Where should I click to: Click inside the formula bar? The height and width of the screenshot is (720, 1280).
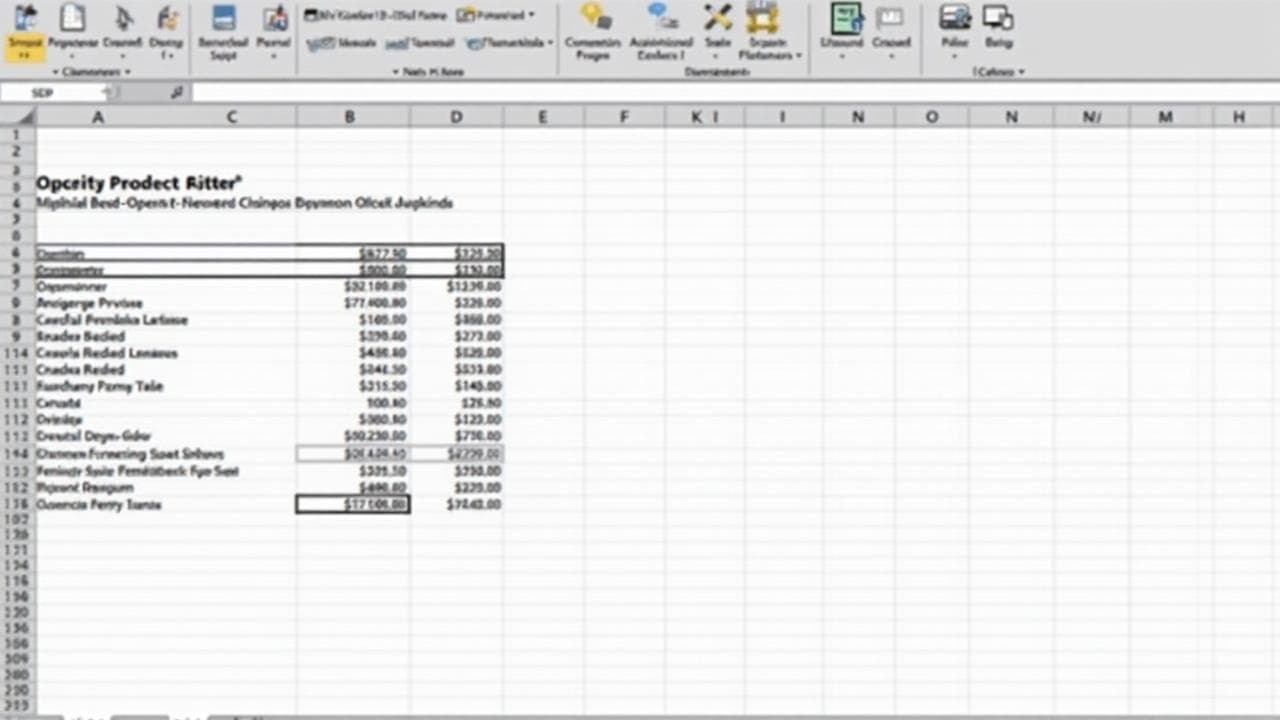(x=735, y=92)
